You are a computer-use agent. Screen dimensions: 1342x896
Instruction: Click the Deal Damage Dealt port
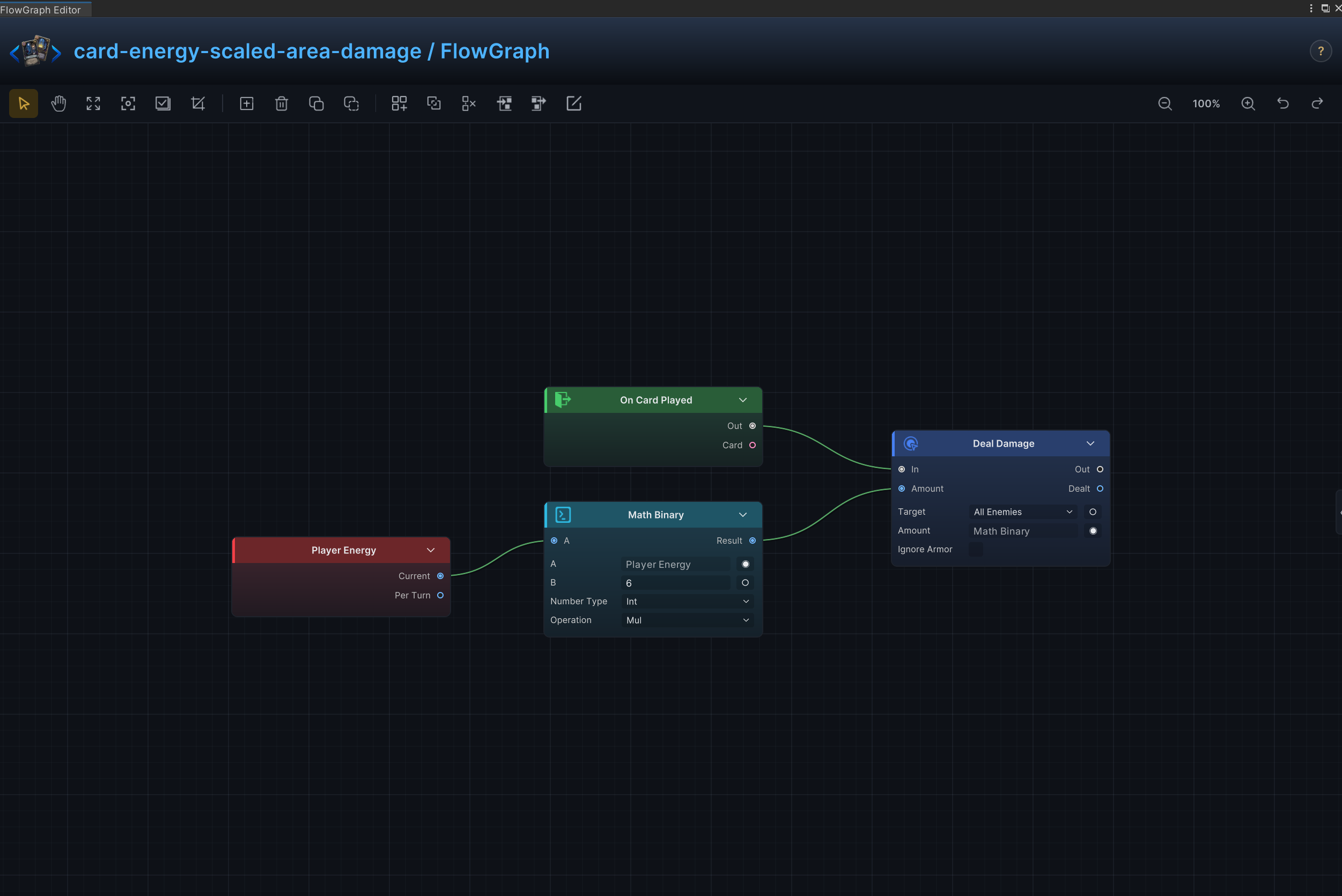1100,488
